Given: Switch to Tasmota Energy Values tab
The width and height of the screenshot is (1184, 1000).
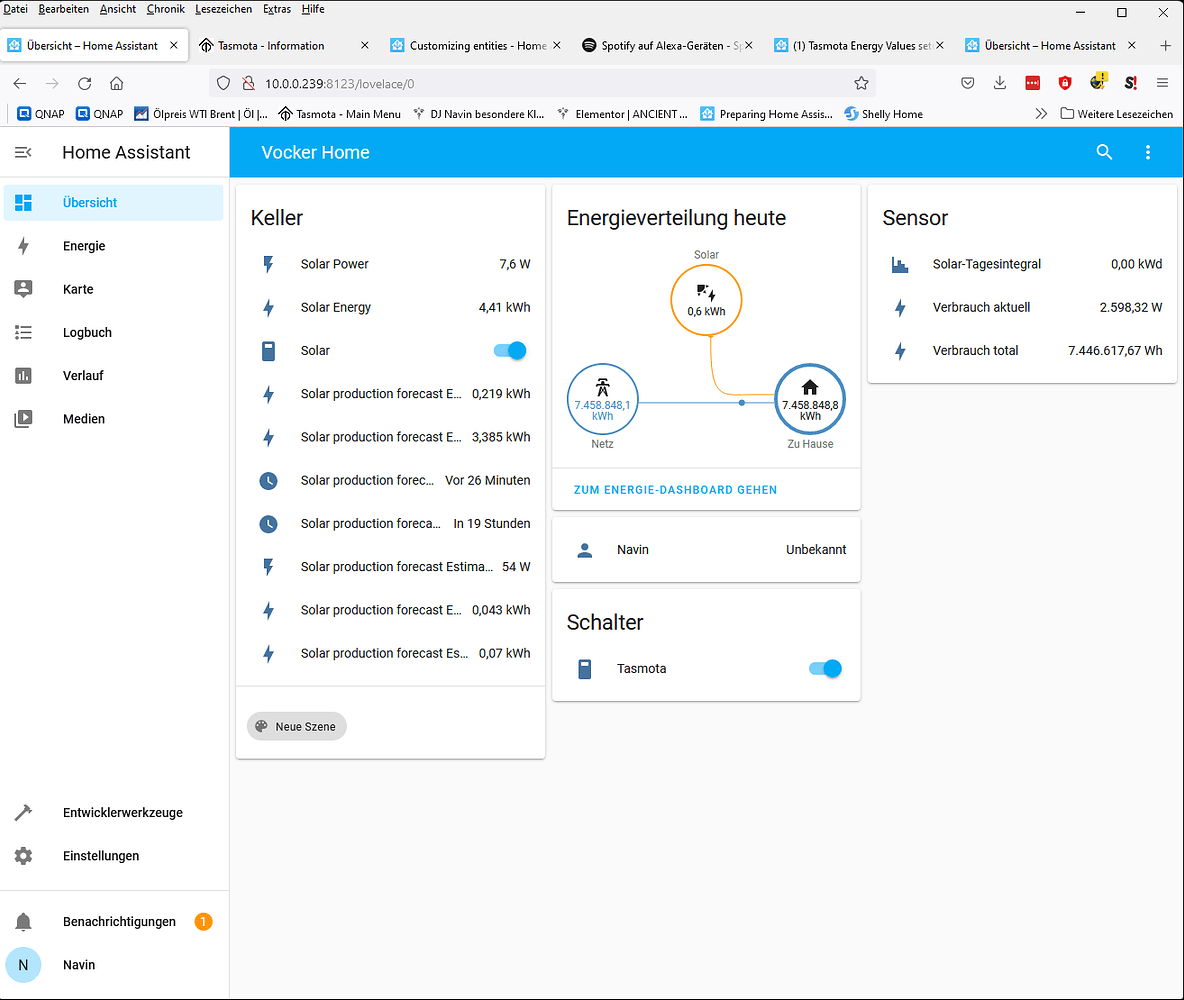Looking at the screenshot, I should [x=859, y=45].
